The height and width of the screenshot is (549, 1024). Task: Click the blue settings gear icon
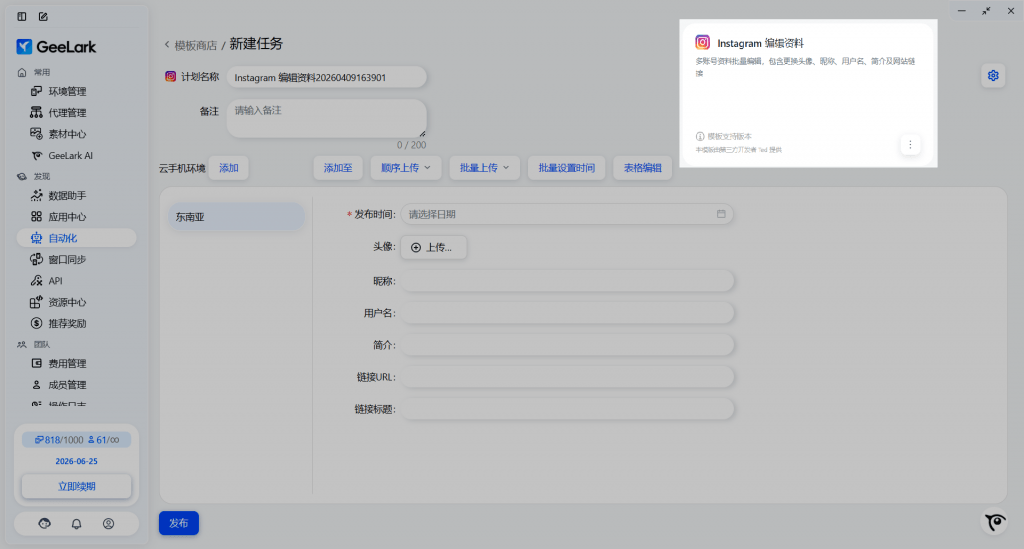click(992, 76)
